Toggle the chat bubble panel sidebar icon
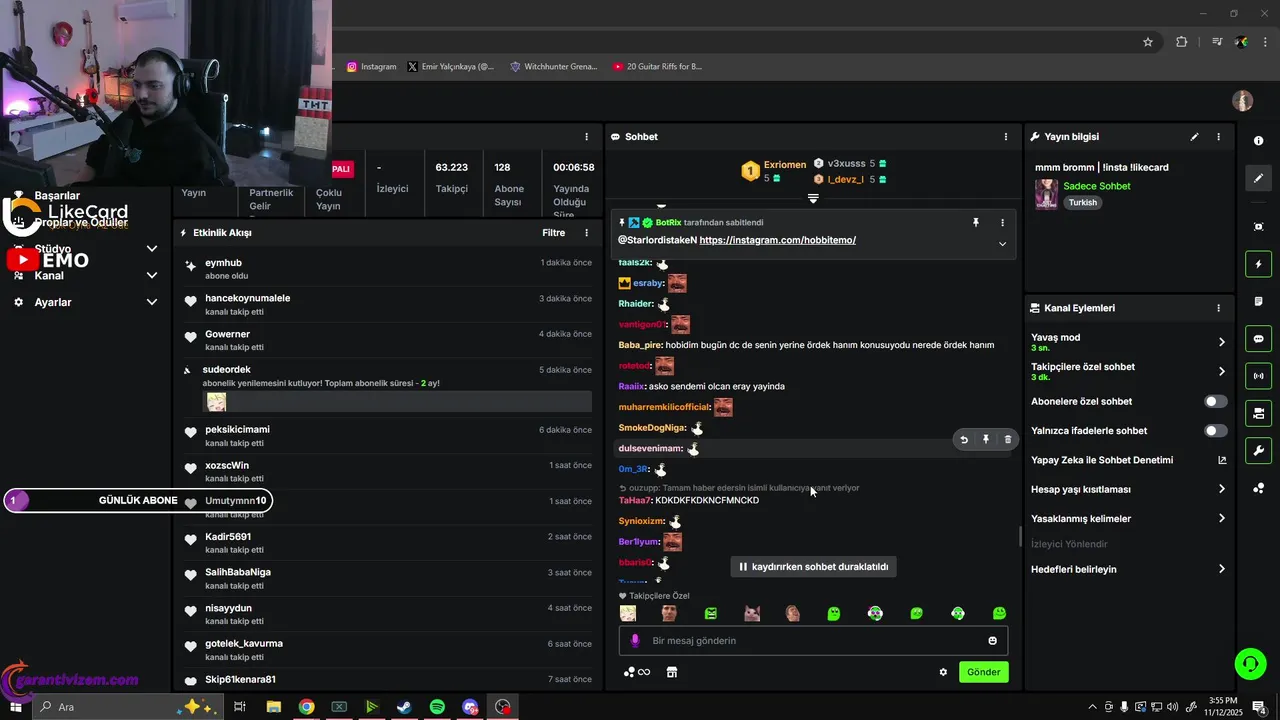1280x720 pixels. tap(1258, 338)
